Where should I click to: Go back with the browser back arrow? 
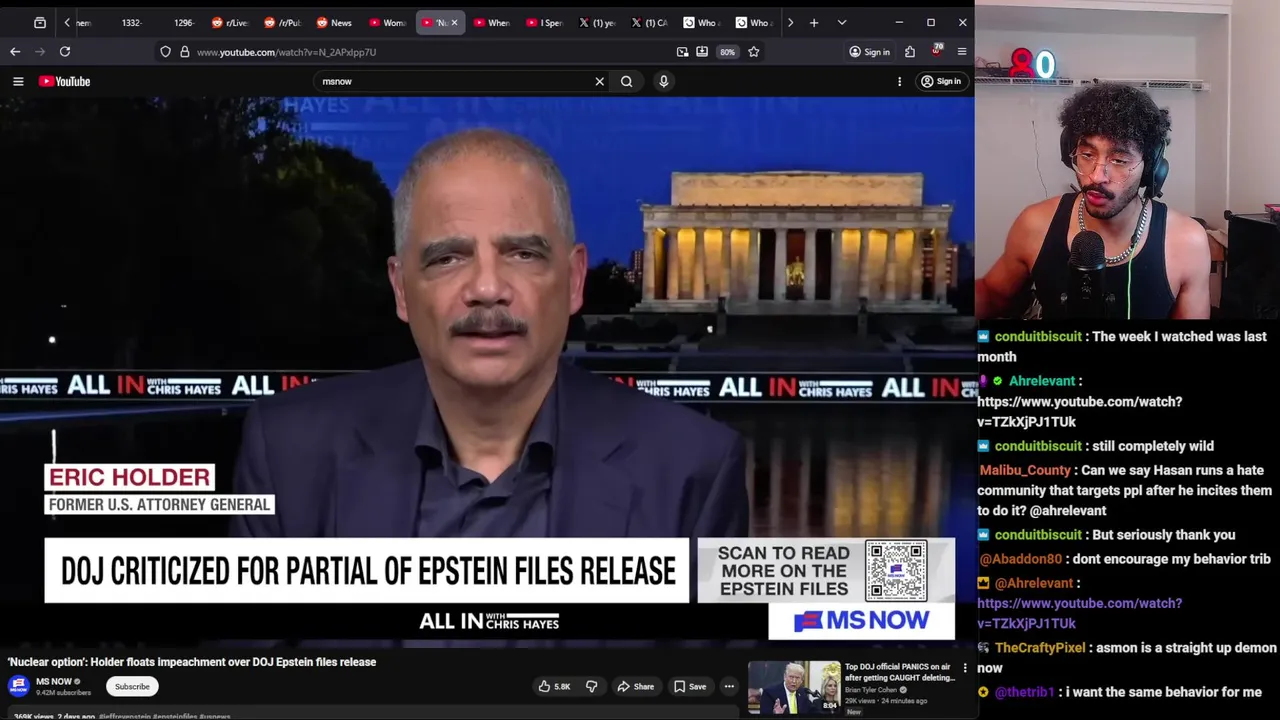pos(15,51)
